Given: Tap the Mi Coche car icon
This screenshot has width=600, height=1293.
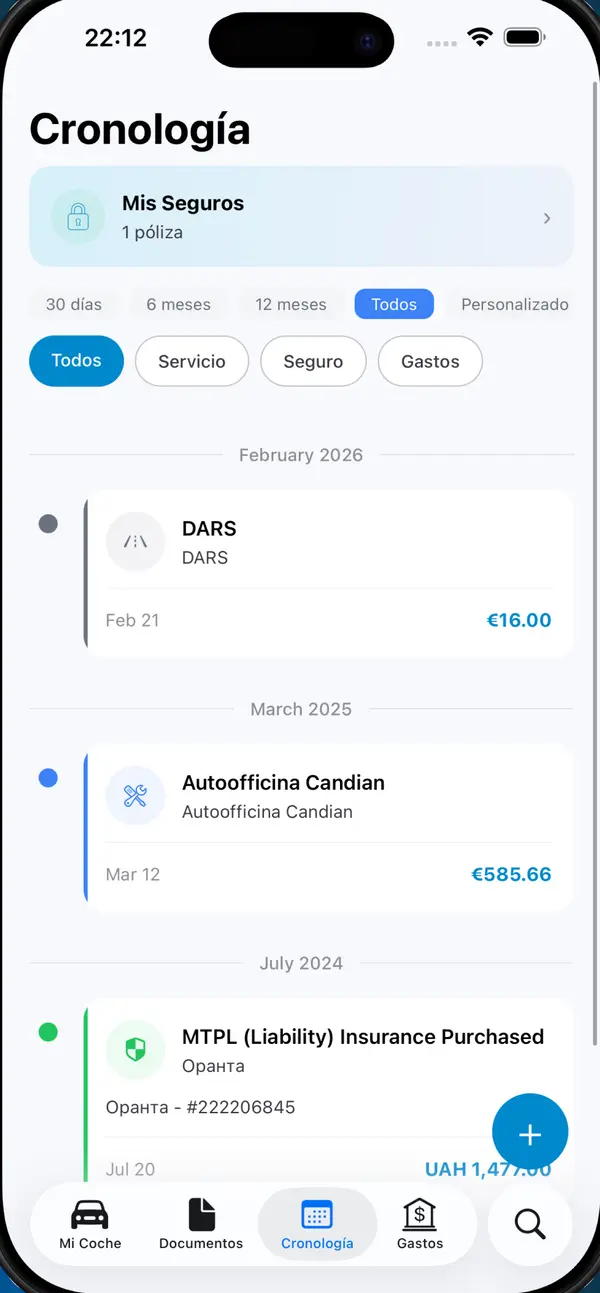Looking at the screenshot, I should point(90,1214).
